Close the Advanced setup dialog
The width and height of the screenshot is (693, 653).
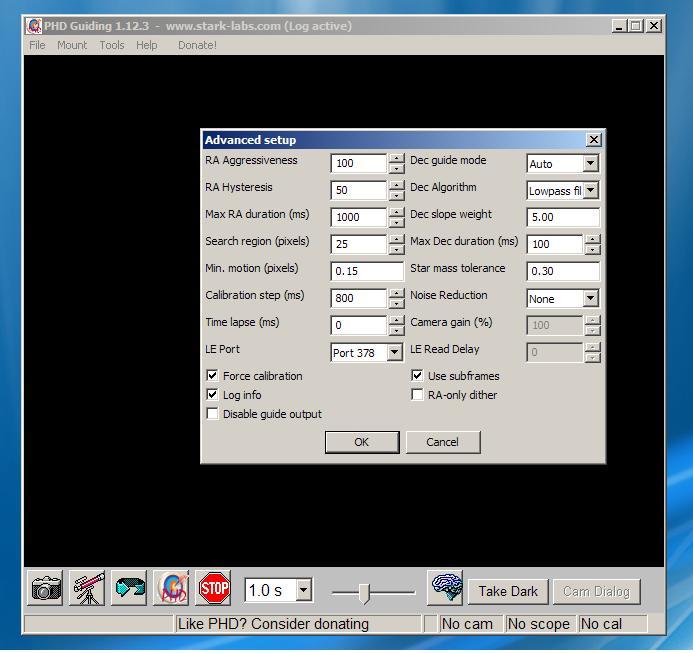click(594, 140)
